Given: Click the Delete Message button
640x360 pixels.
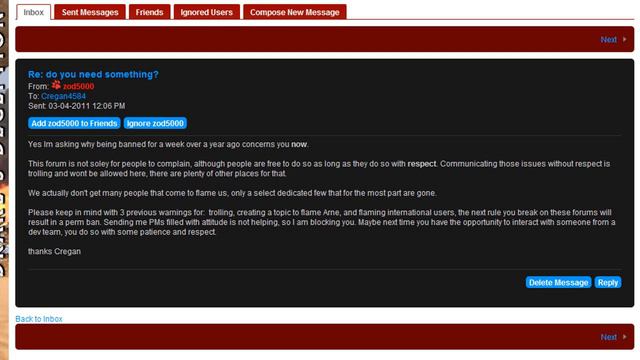Looking at the screenshot, I should [558, 282].
